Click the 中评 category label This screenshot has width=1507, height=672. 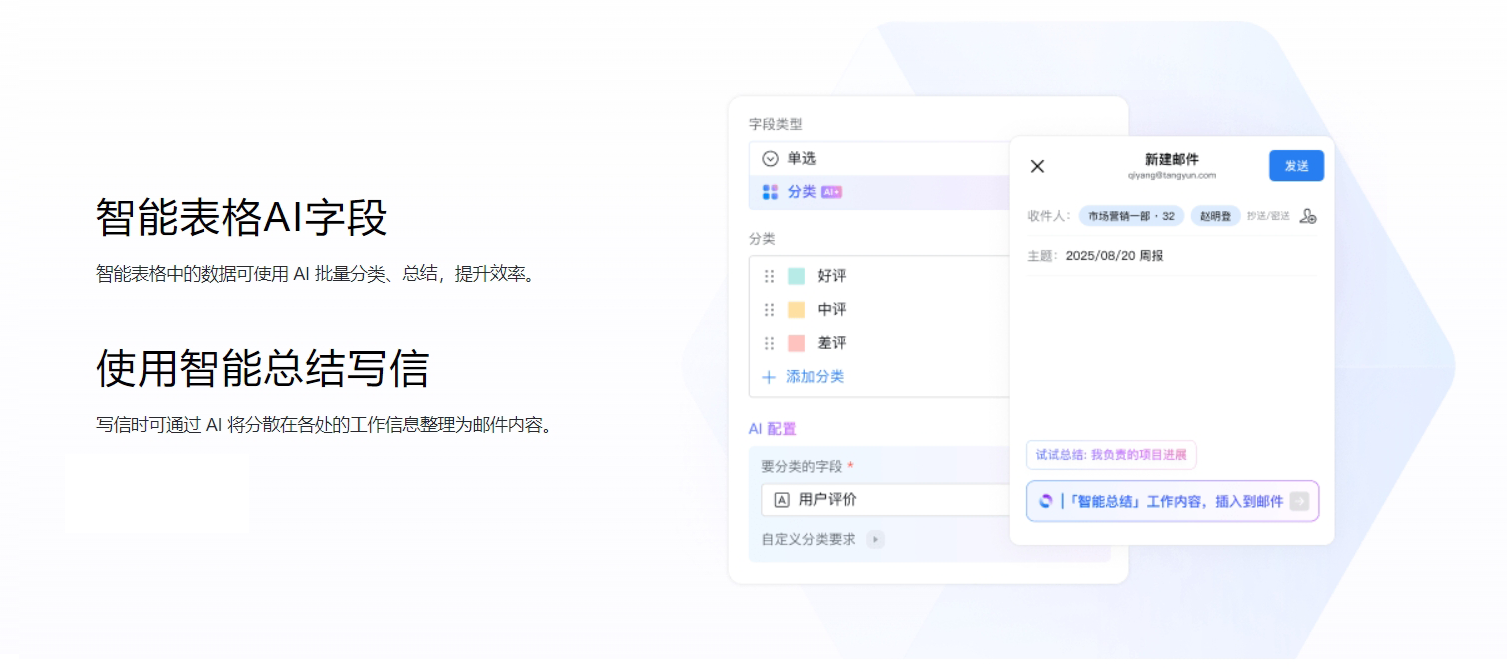pyautogui.click(x=832, y=310)
